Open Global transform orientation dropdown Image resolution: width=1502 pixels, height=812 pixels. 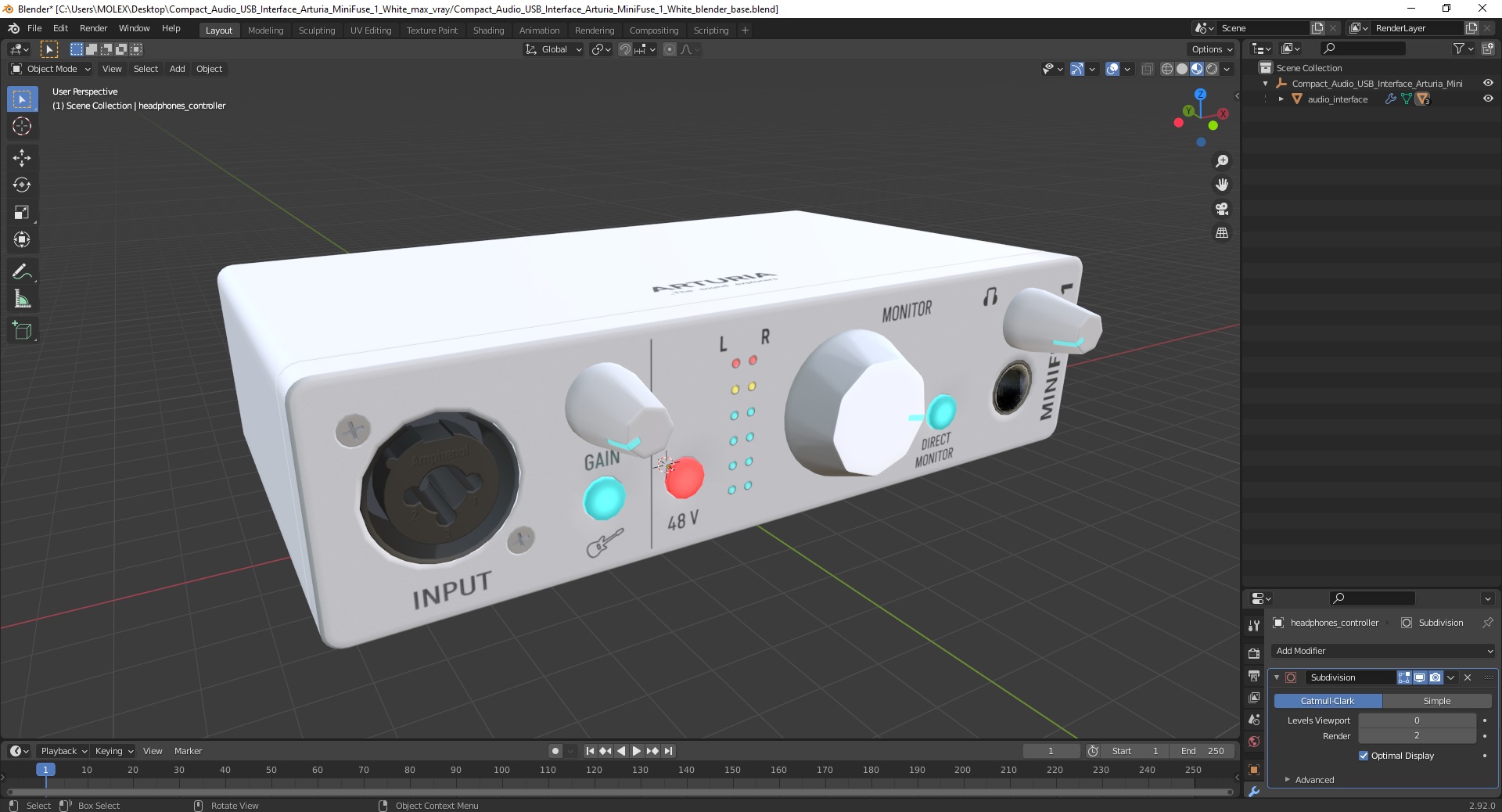coord(554,49)
